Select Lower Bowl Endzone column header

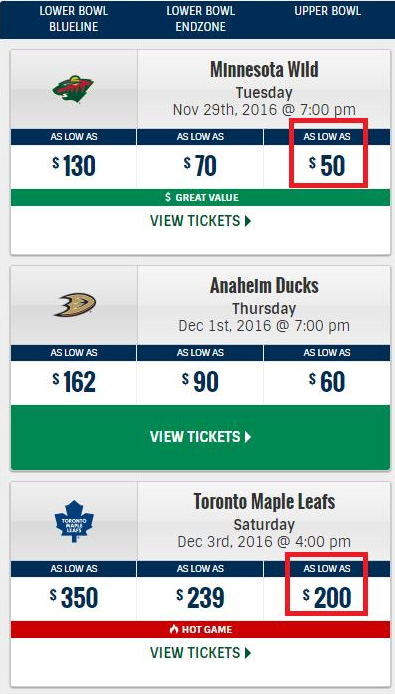pos(201,19)
